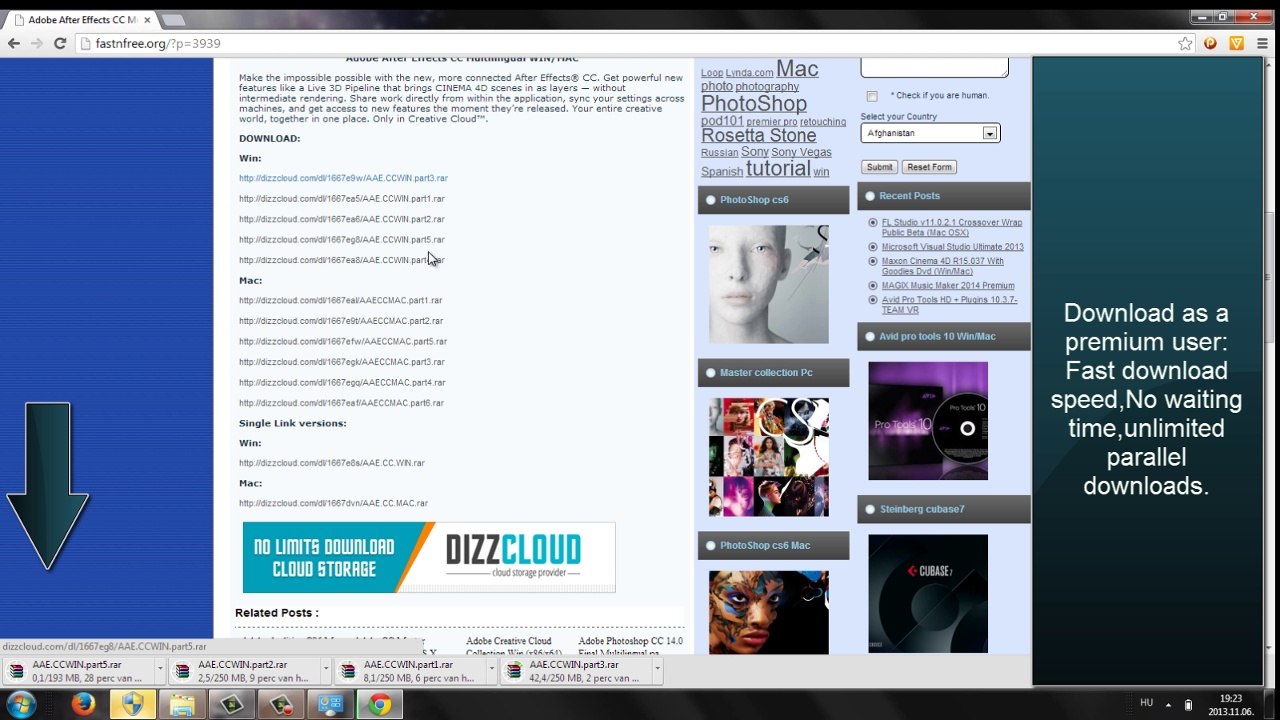Focus the message text area
Viewport: 1280px width, 720px height.
tap(934, 67)
